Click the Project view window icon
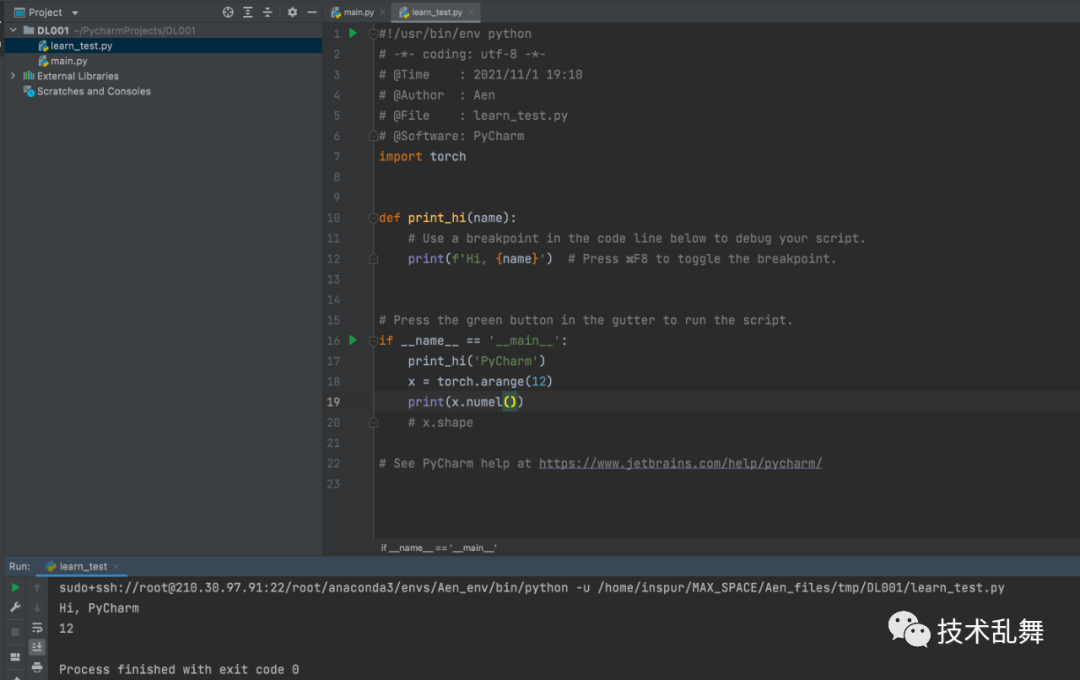Screen dimensions: 1080x680 19,12
